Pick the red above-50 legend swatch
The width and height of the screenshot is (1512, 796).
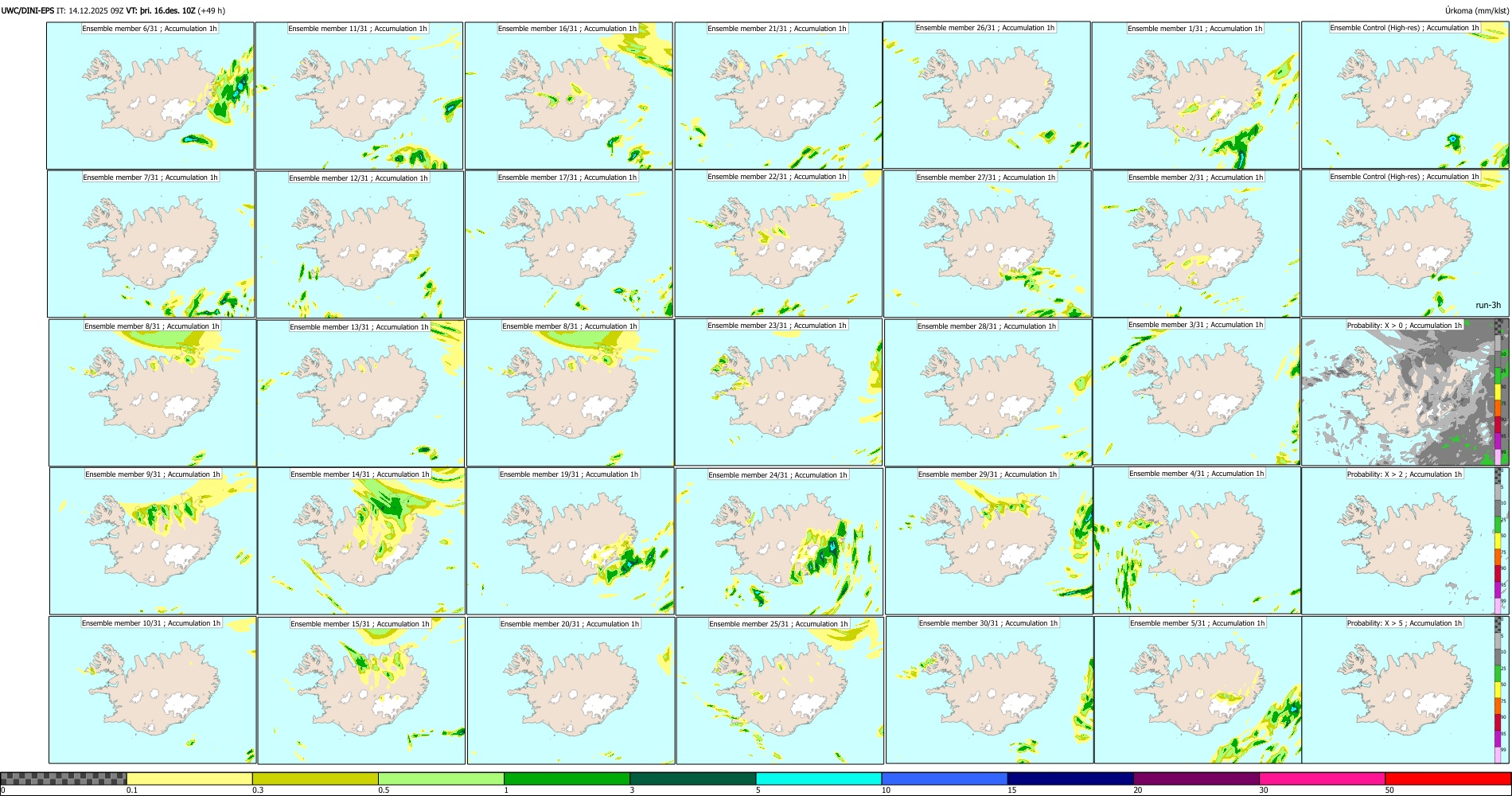(1448, 778)
